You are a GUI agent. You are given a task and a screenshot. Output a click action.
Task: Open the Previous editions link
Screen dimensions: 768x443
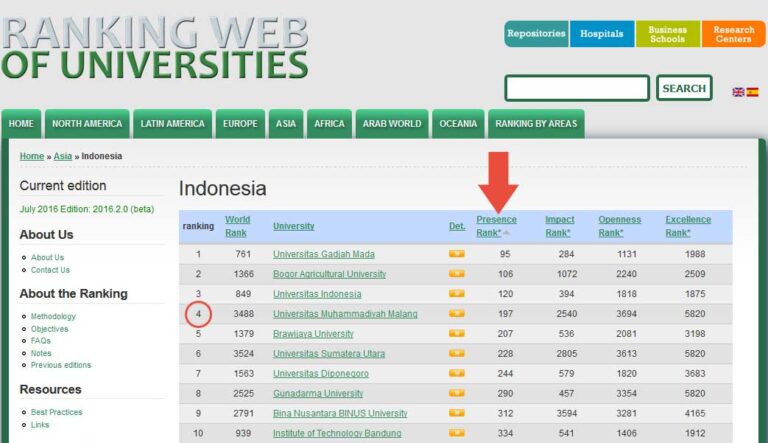(x=61, y=365)
